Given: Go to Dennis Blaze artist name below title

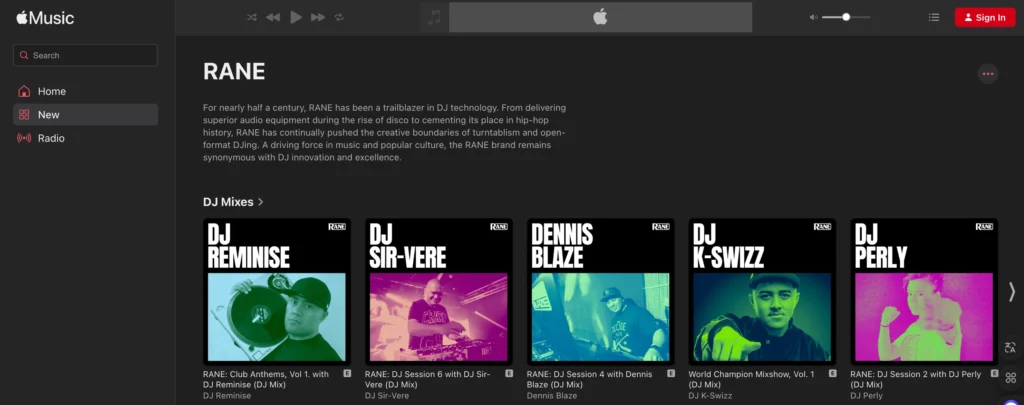Looking at the screenshot, I should pos(552,396).
